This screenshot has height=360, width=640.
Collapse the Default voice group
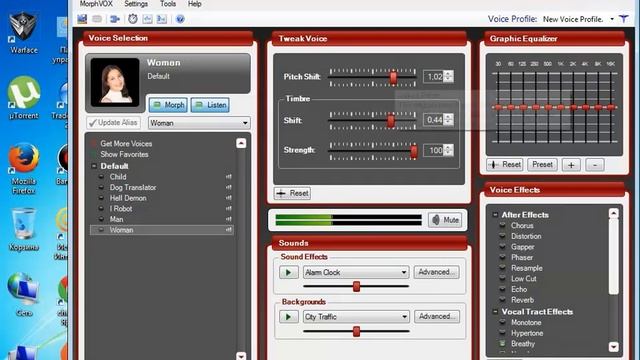coord(94,166)
